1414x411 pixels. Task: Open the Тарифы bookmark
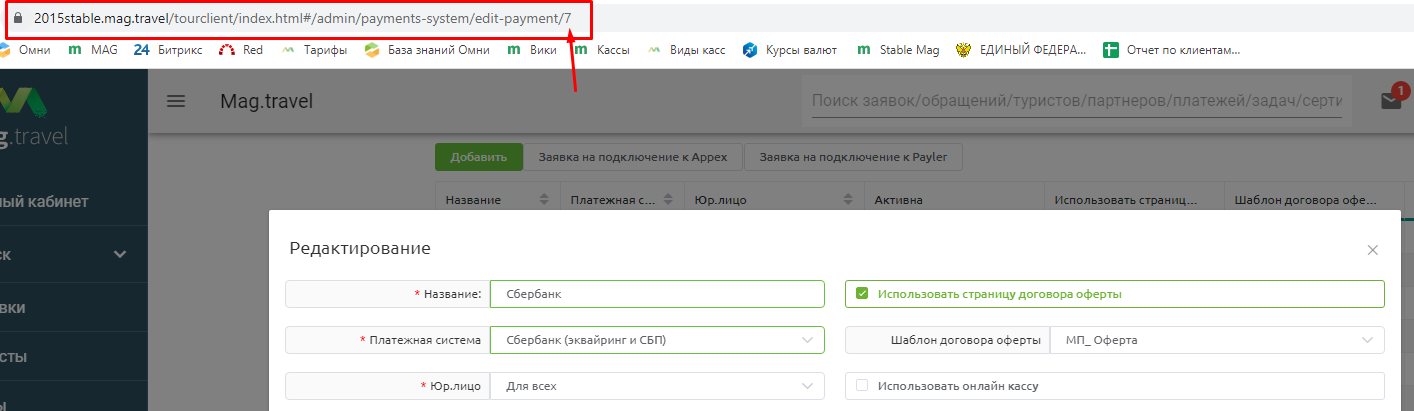[x=314, y=49]
